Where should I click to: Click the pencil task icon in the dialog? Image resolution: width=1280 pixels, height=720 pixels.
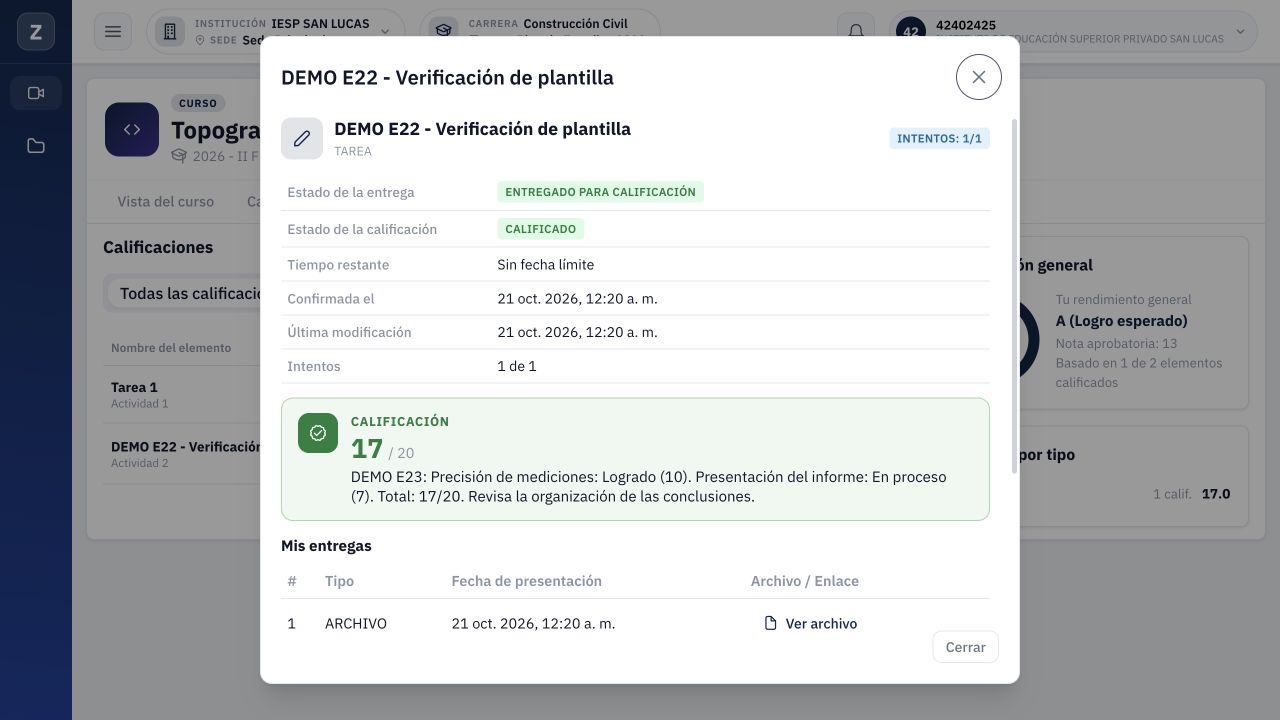(302, 138)
